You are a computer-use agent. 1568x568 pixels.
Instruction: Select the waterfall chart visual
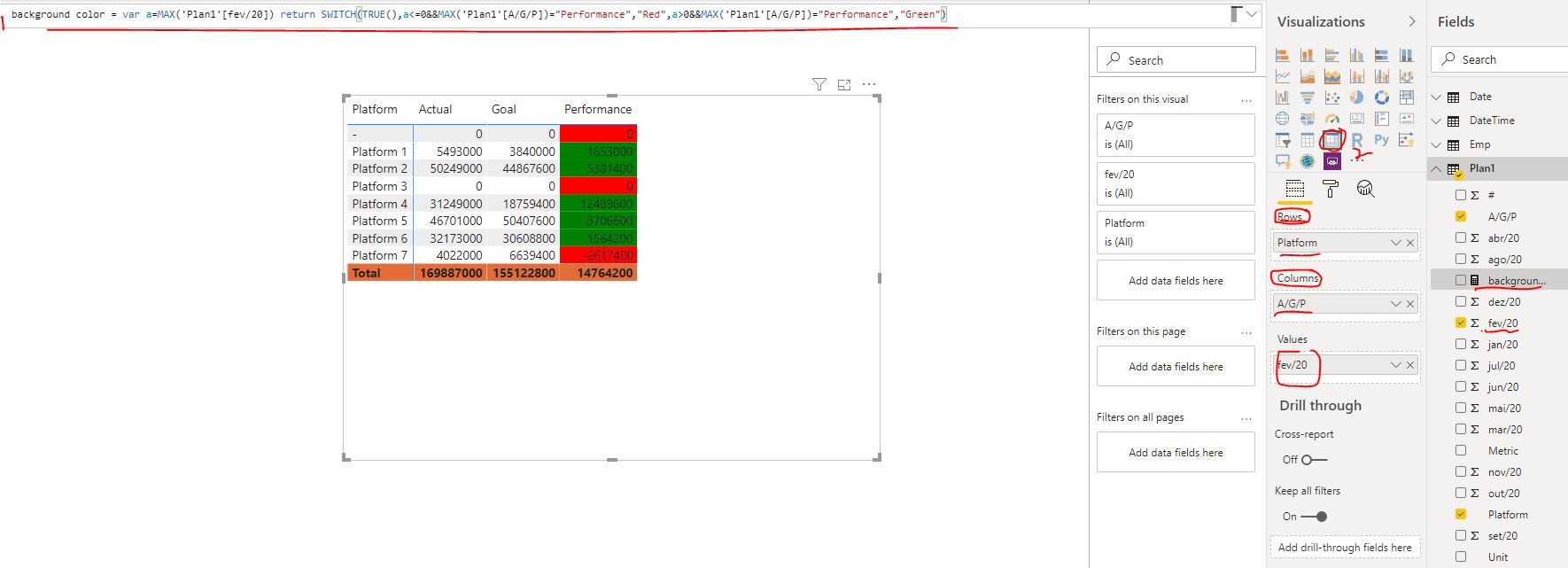[x=1283, y=97]
